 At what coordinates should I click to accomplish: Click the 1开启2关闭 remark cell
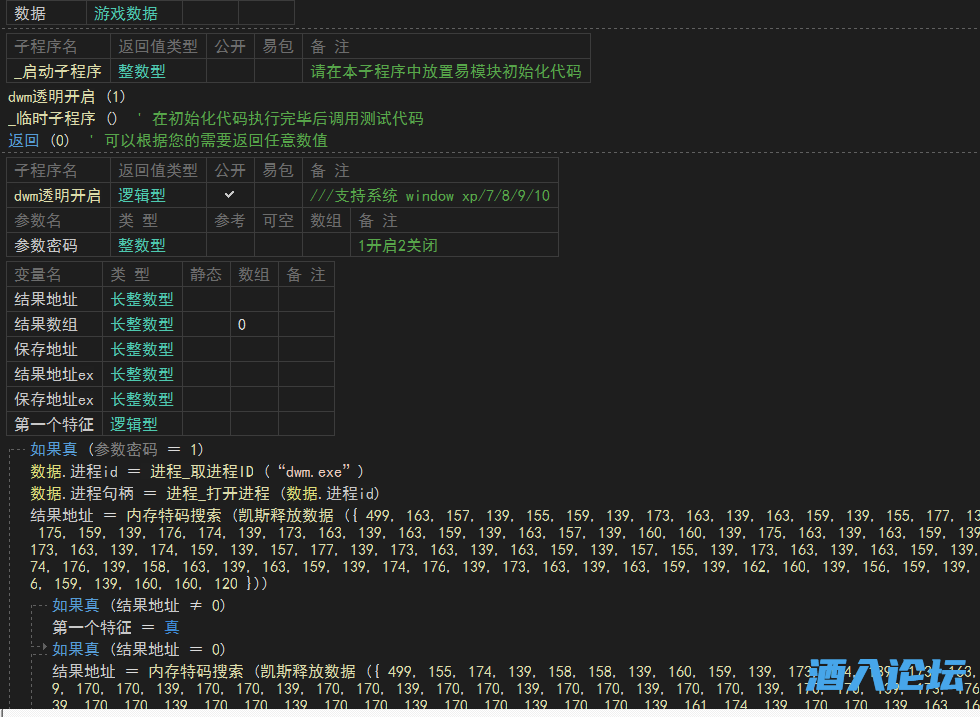point(398,245)
